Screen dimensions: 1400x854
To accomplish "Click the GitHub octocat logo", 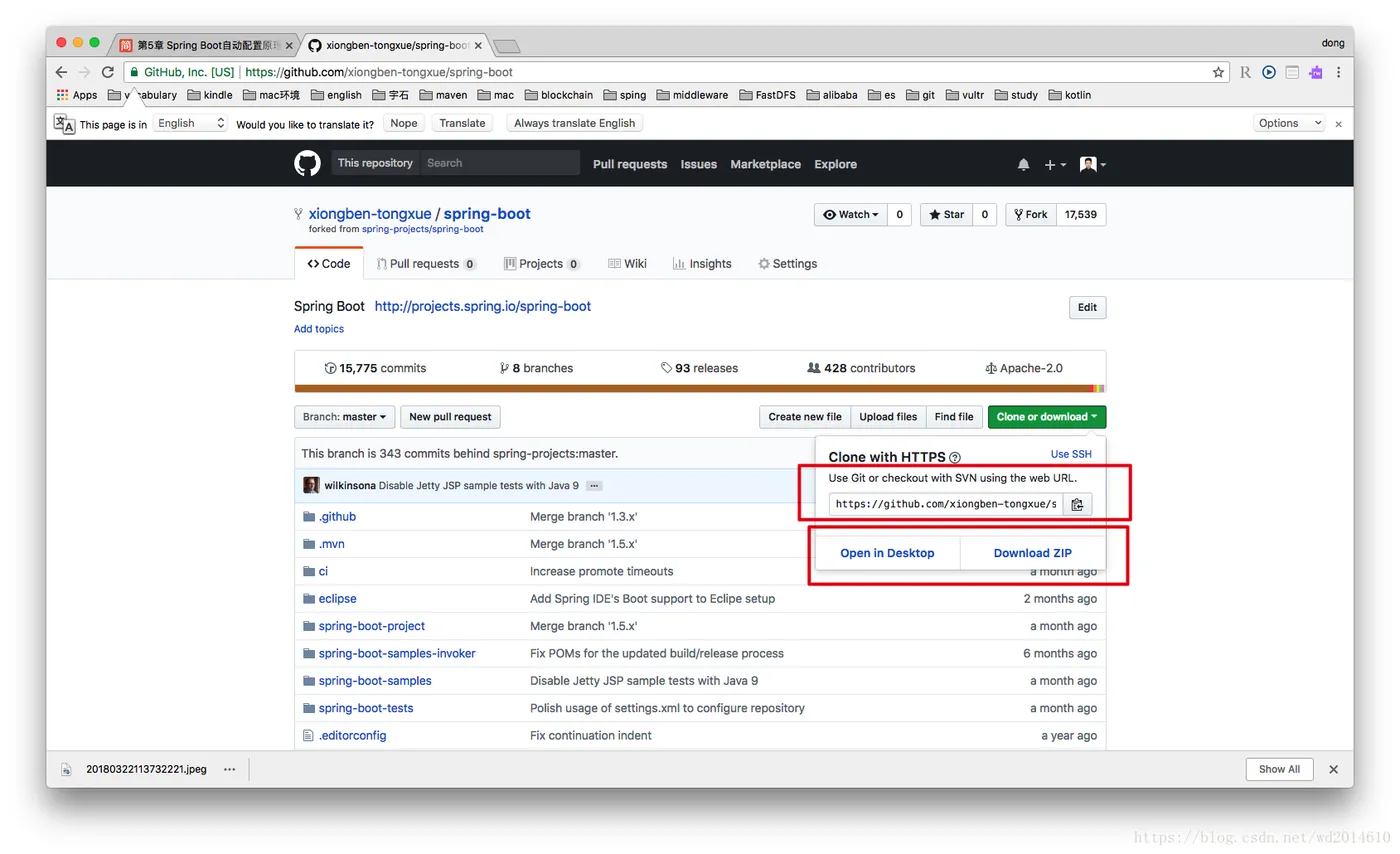I will point(307,164).
